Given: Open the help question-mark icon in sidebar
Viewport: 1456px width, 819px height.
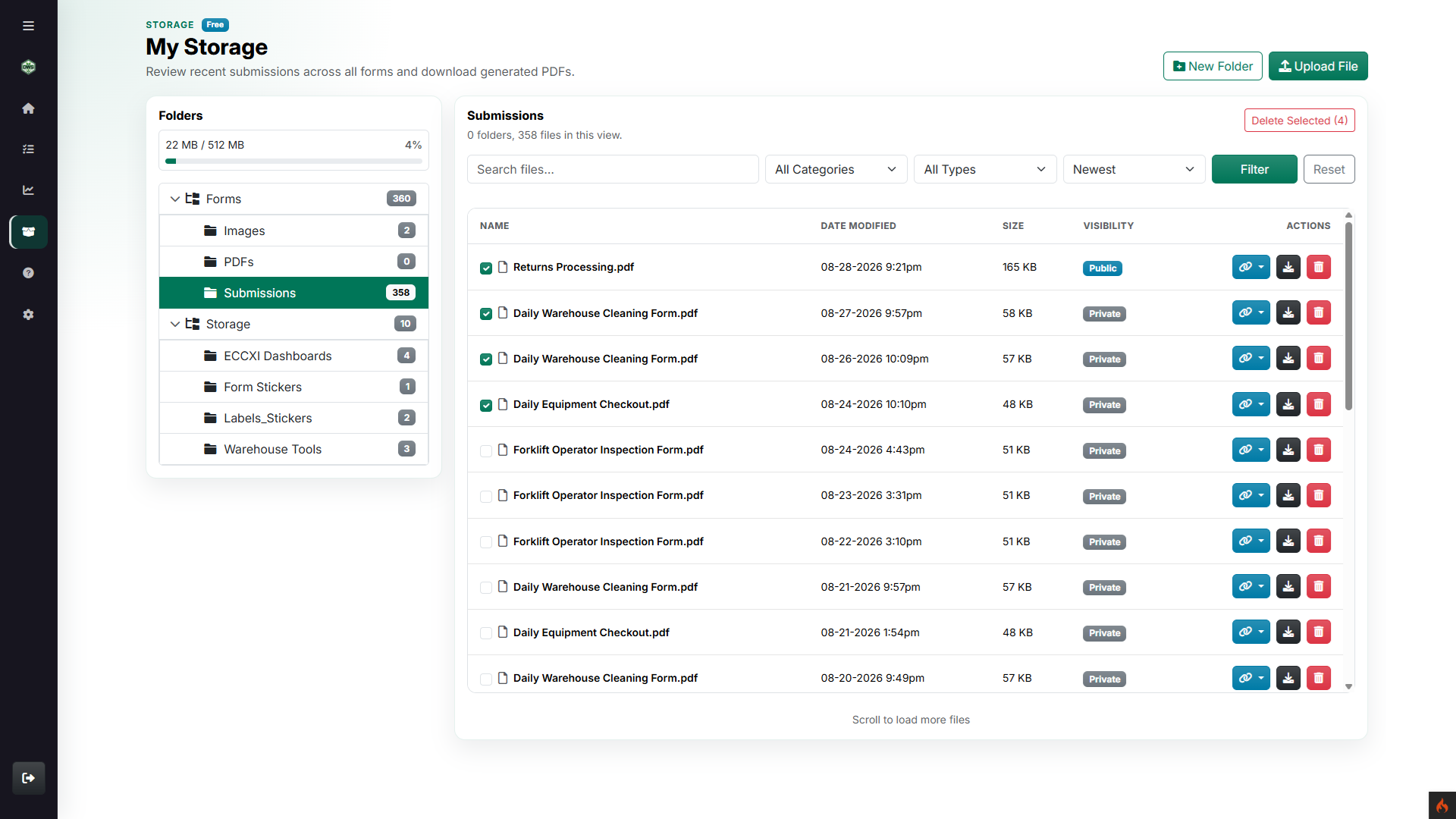Looking at the screenshot, I should pos(28,273).
